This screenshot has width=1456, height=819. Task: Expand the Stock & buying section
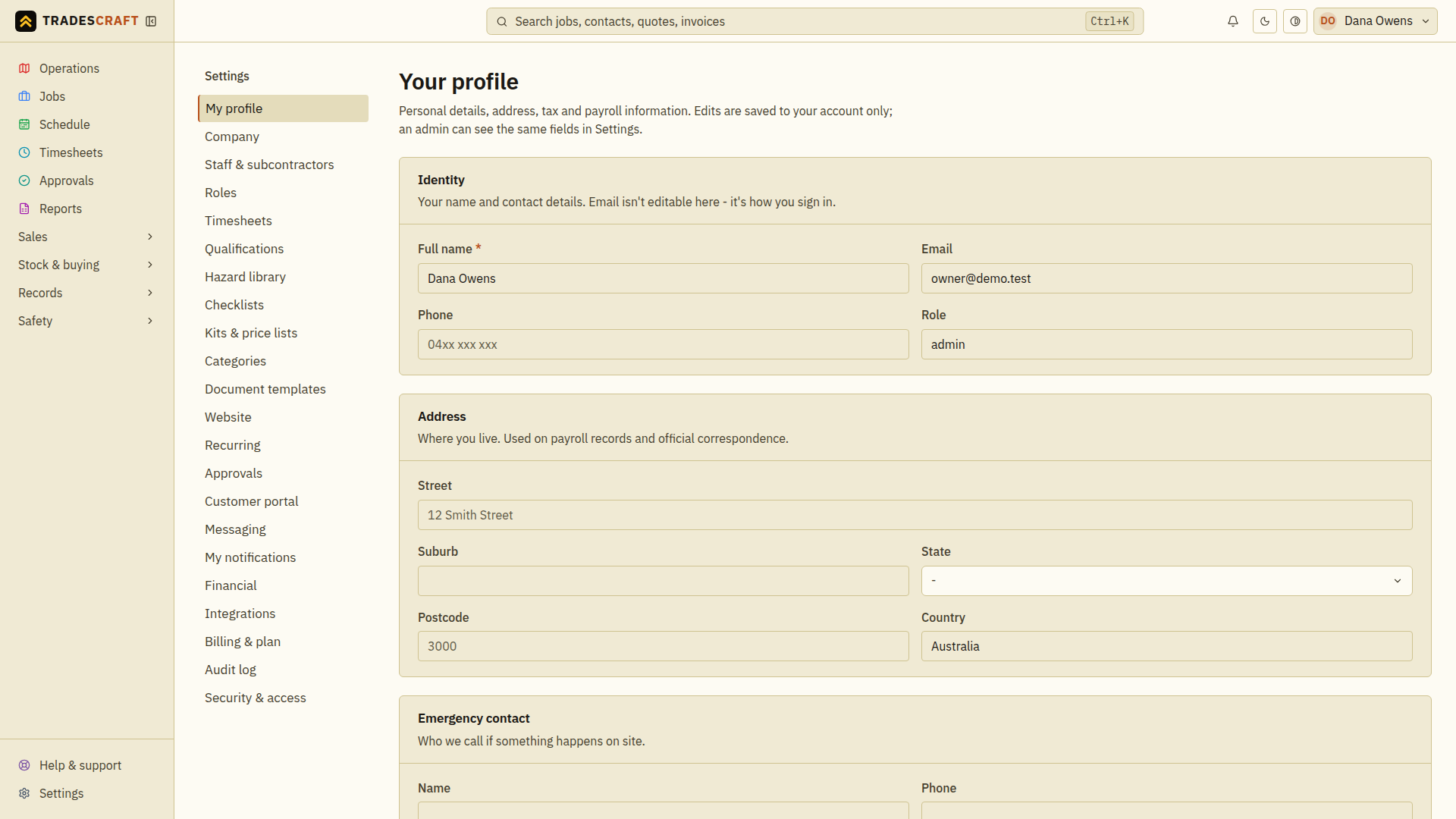point(86,265)
